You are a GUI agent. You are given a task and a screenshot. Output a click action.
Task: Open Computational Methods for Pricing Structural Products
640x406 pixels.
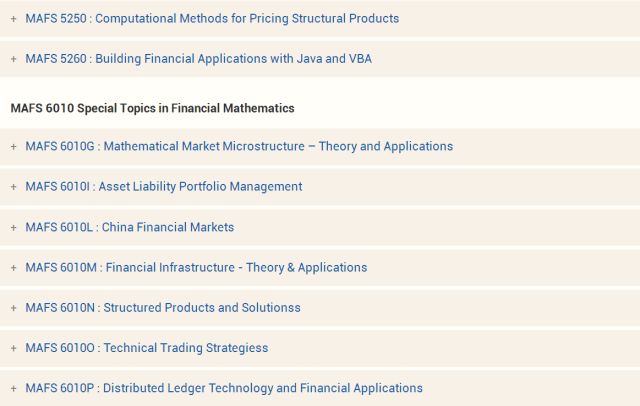click(212, 18)
